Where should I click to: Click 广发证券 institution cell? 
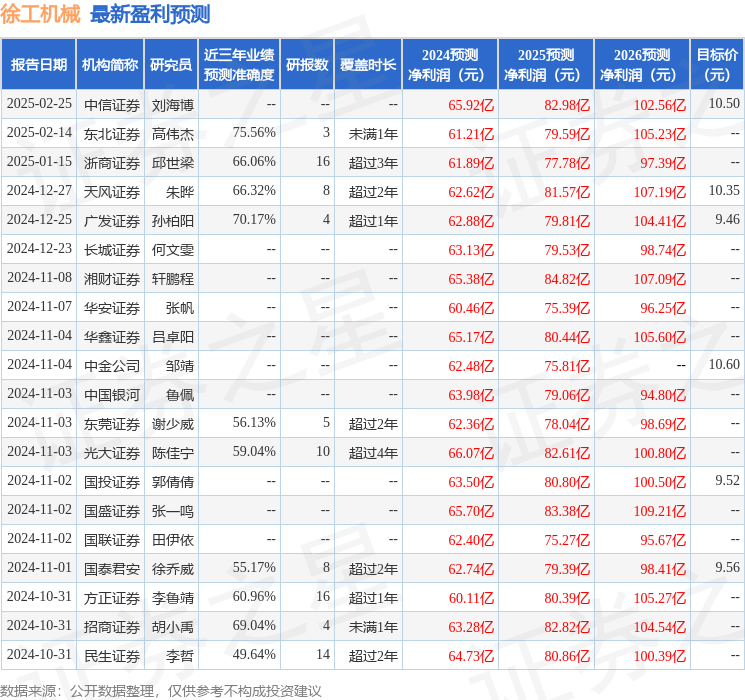(112, 221)
